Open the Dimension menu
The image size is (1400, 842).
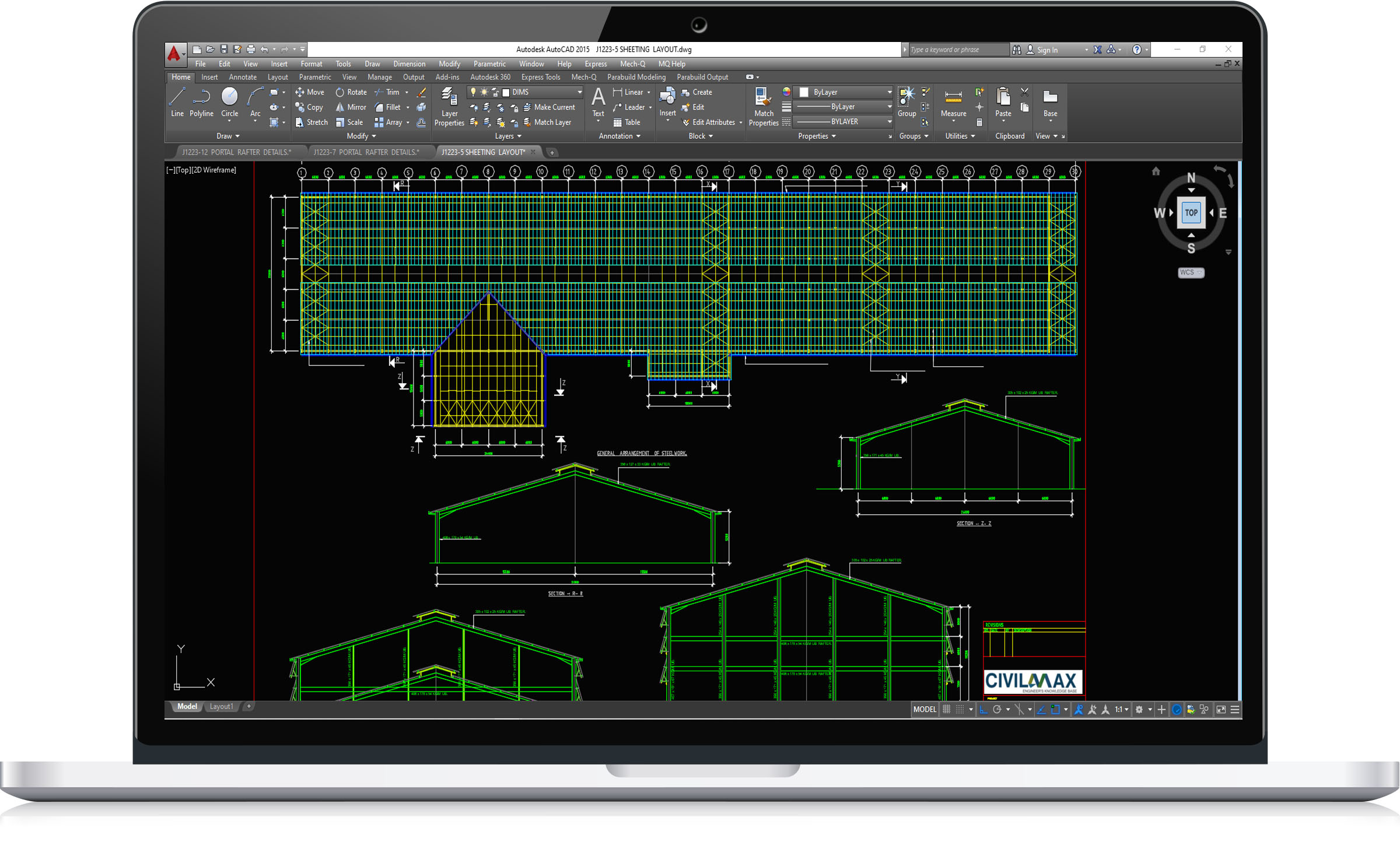click(x=409, y=64)
